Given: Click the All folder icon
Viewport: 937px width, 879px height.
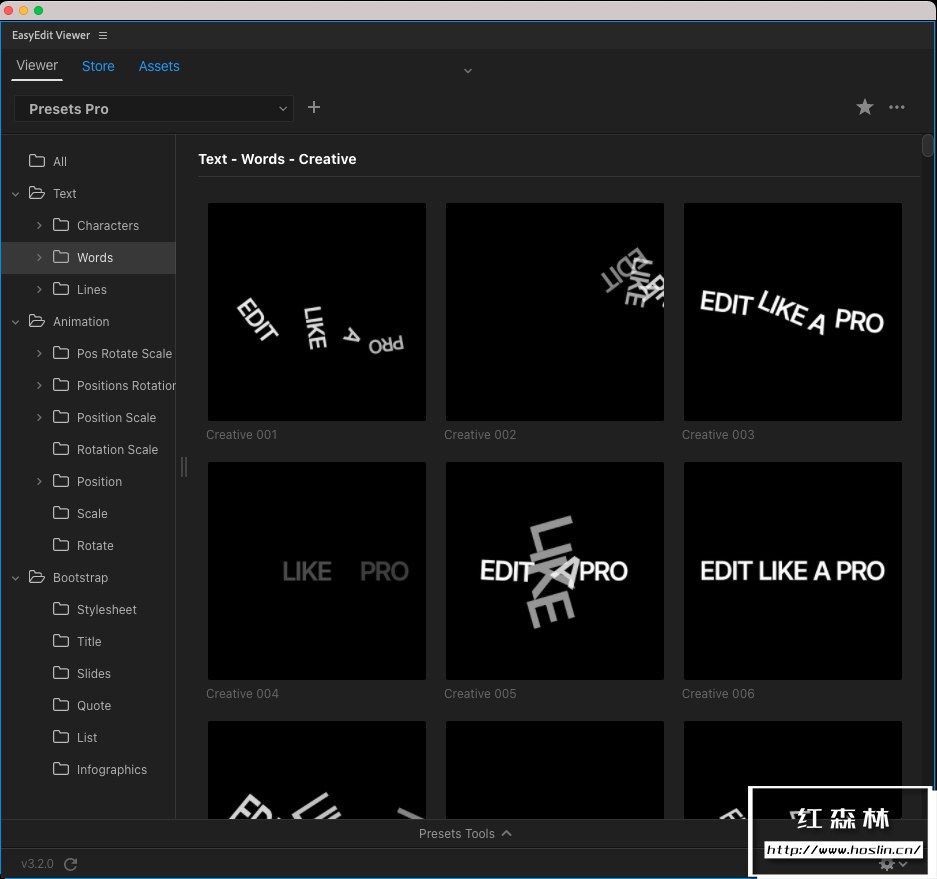Looking at the screenshot, I should [37, 161].
